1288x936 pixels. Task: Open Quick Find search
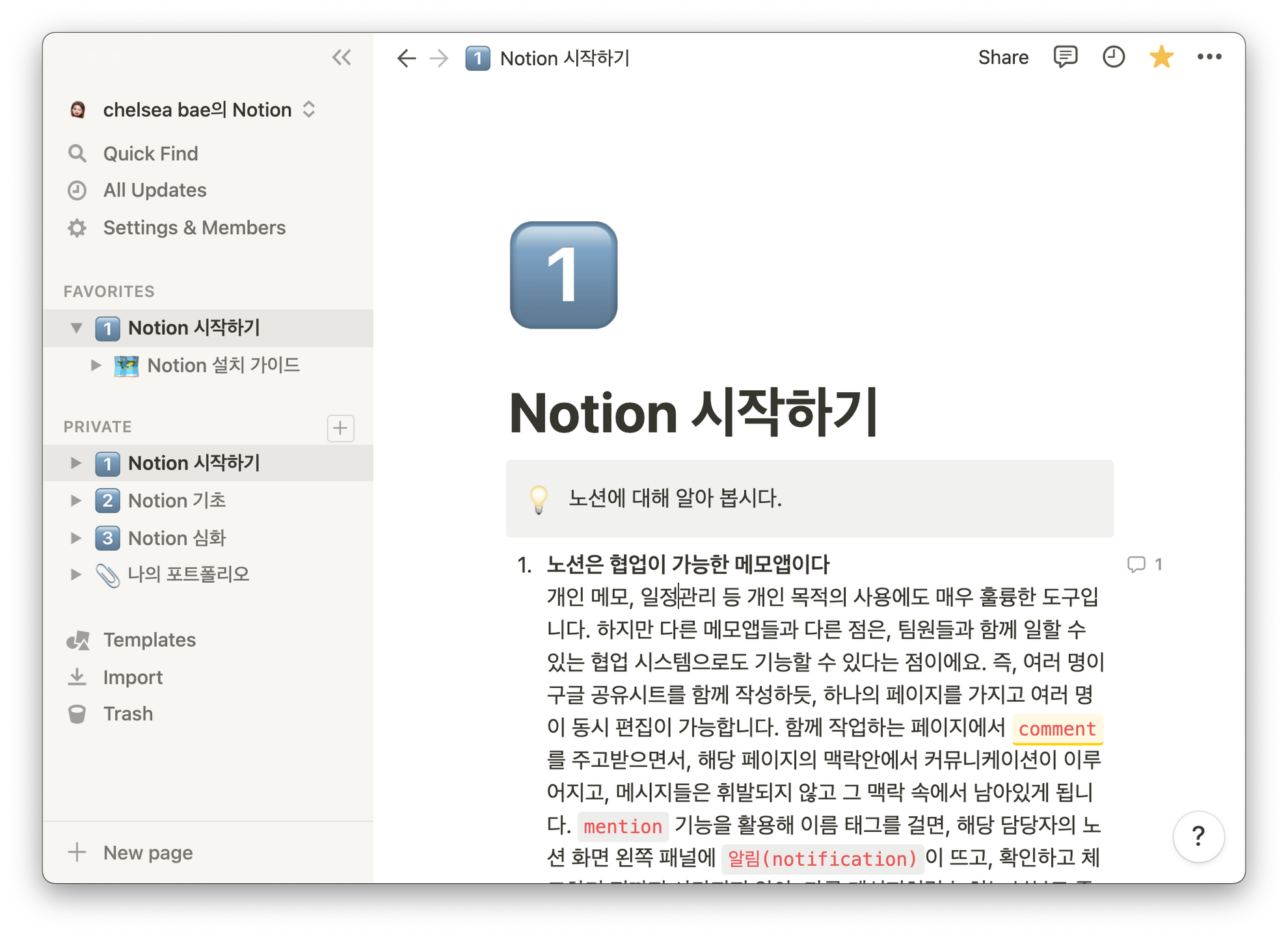click(x=150, y=154)
